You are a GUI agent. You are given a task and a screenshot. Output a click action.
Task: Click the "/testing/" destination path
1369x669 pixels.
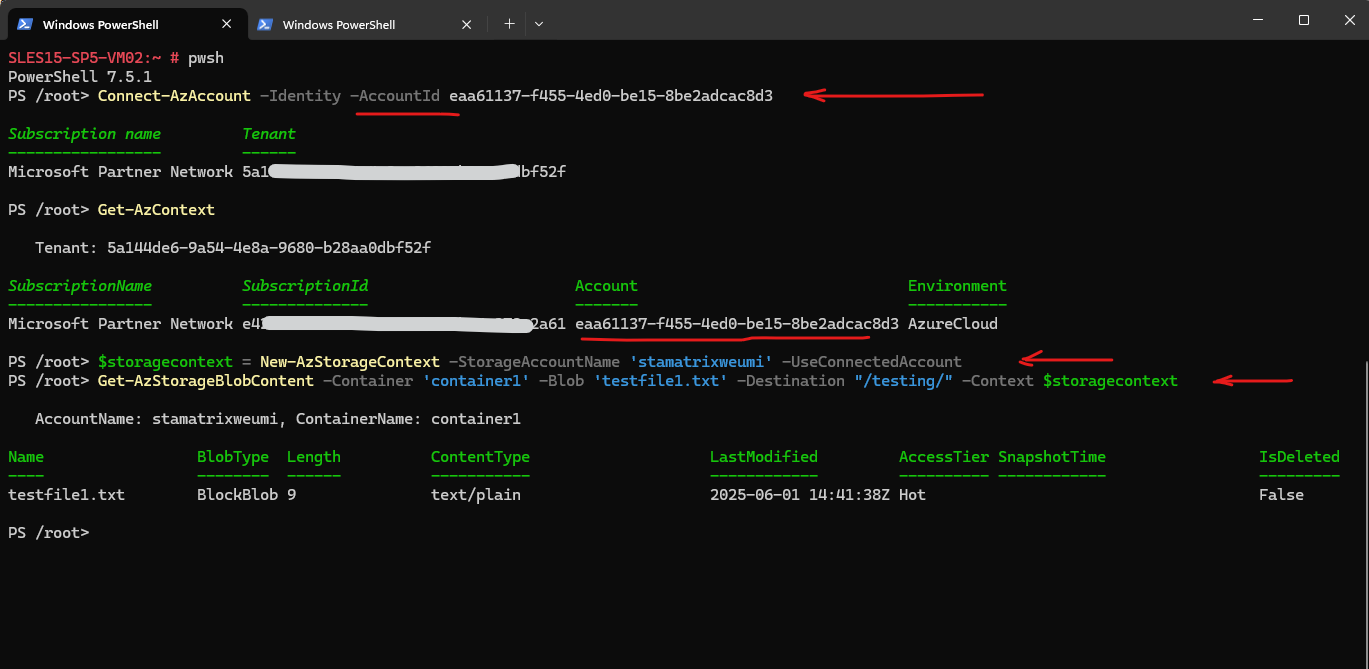coord(903,381)
